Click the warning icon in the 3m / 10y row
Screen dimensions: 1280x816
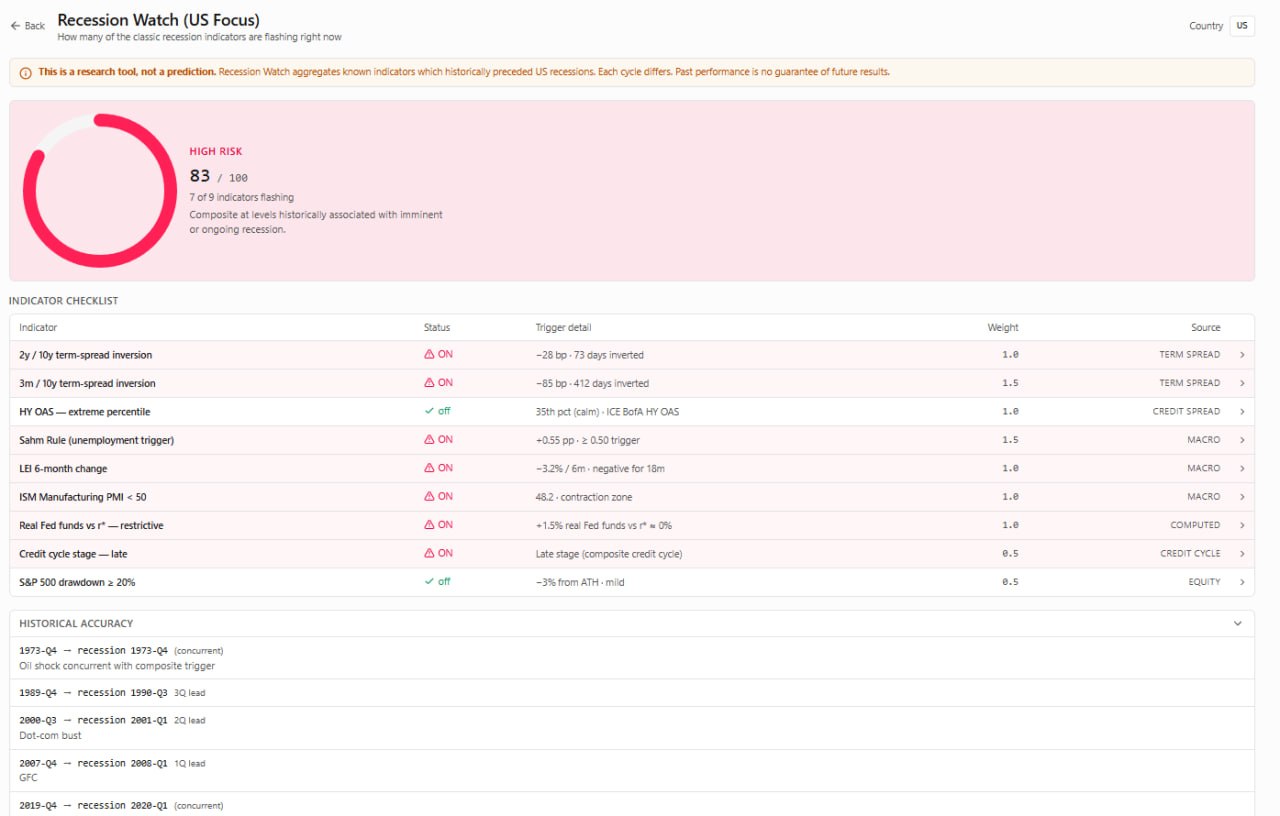(429, 383)
